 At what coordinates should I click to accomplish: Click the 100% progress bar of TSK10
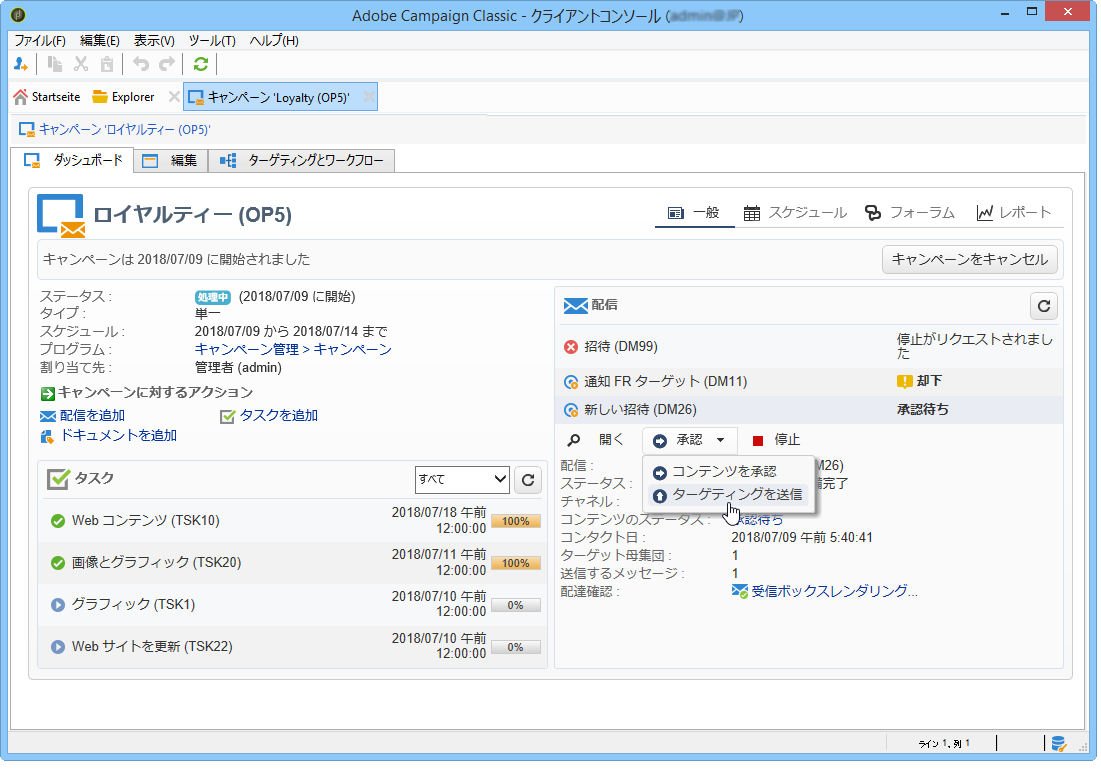click(x=516, y=522)
